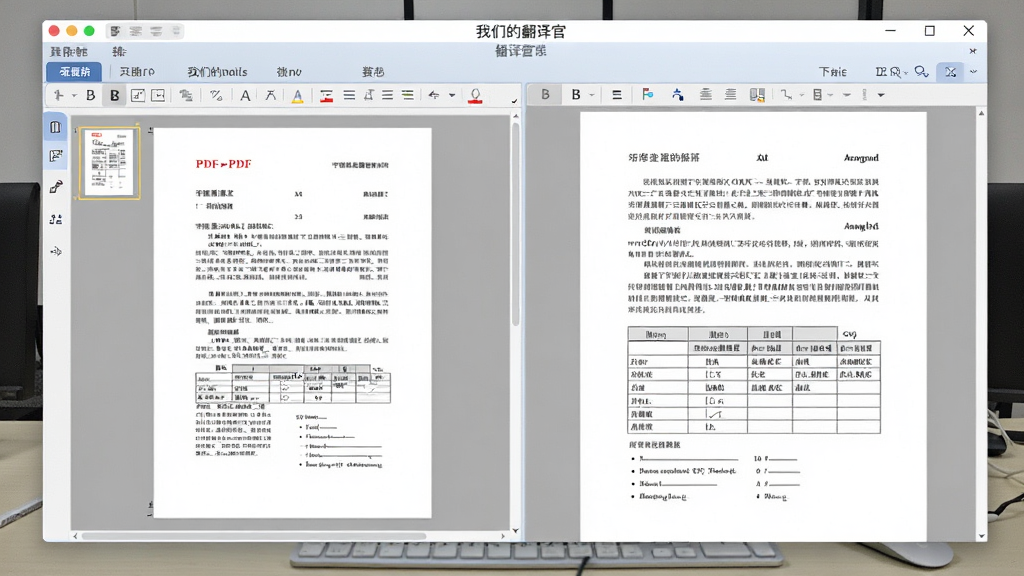Click the left document pane's horizontal scrollbar
Viewport: 1024px width, 576px height.
pos(254,536)
